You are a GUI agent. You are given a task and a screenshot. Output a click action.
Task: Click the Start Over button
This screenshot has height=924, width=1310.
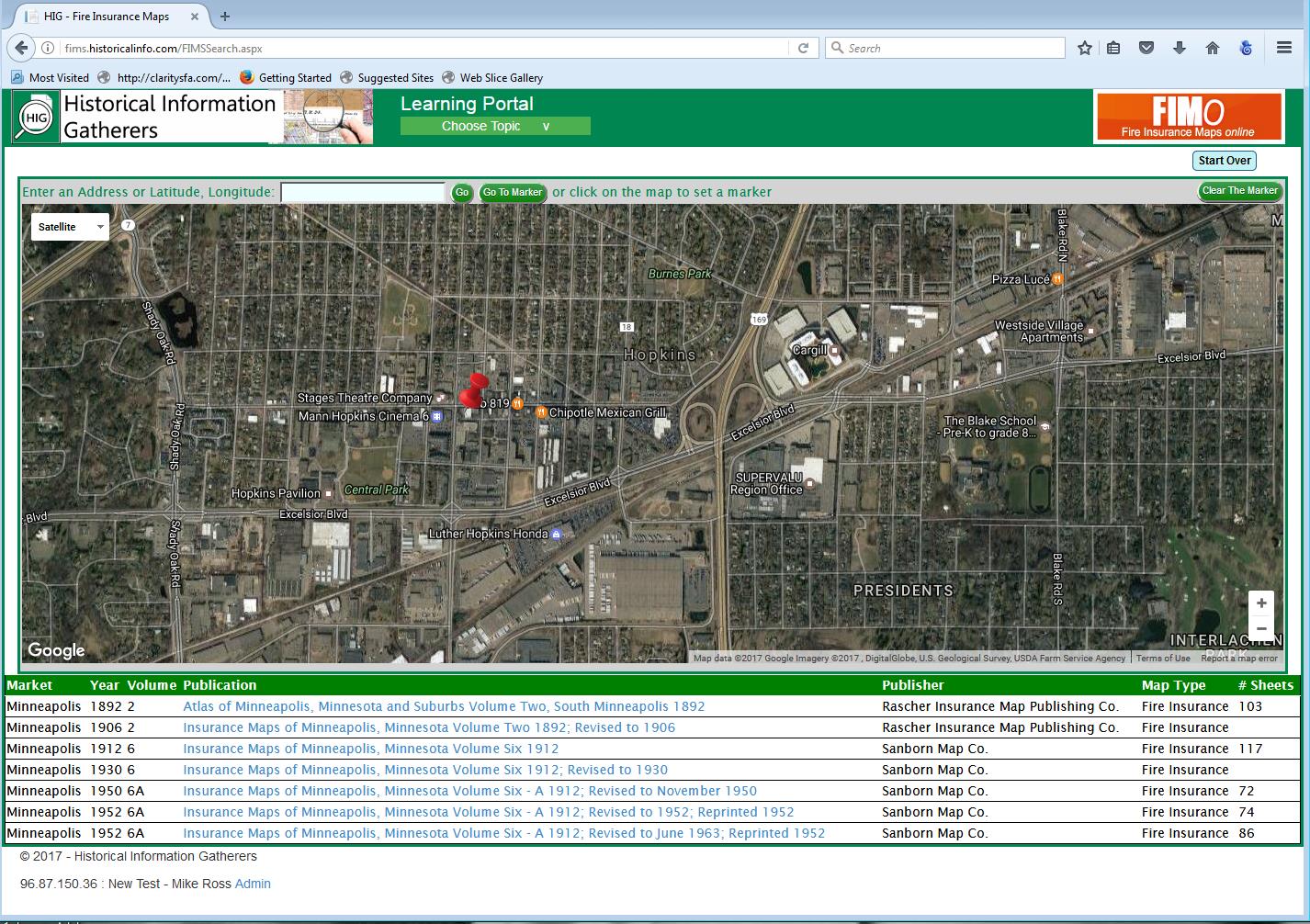(x=1224, y=161)
